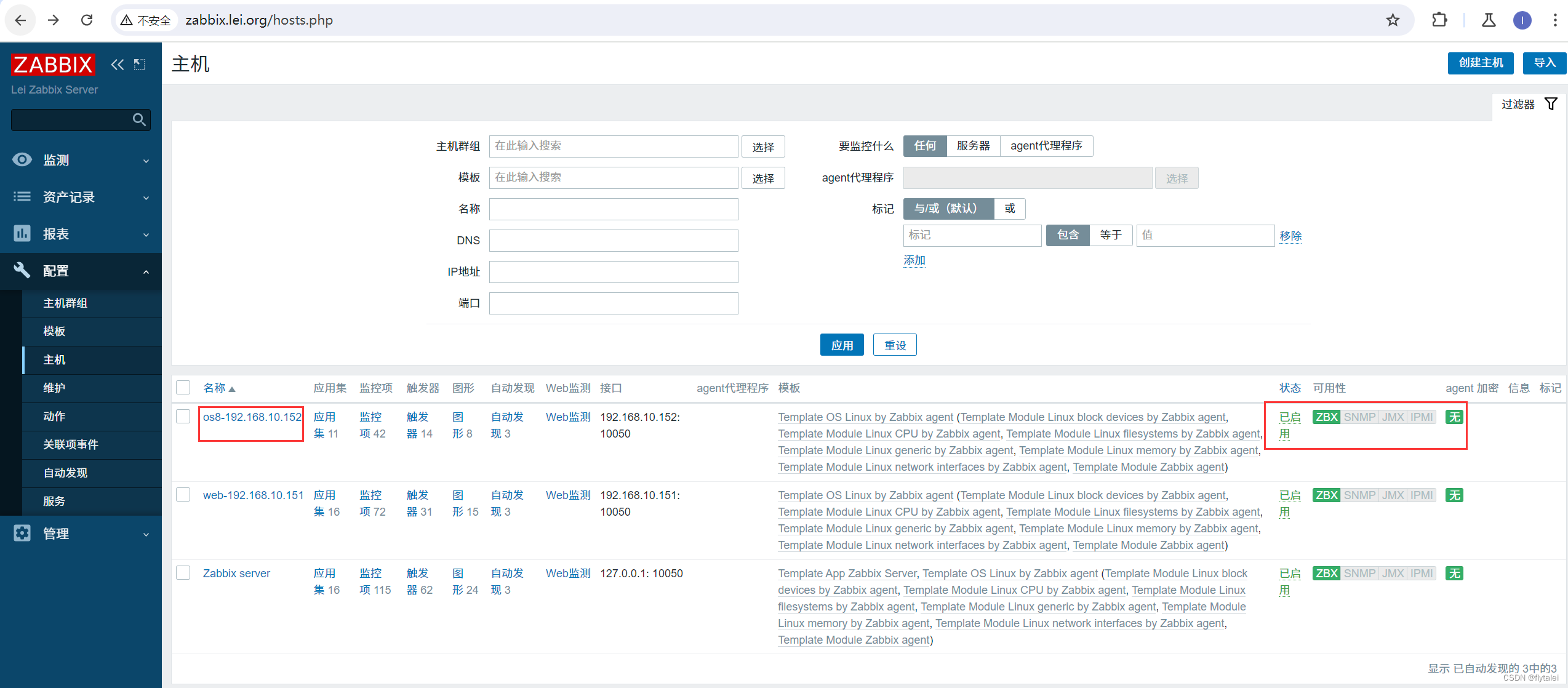The width and height of the screenshot is (1568, 688).
Task: Select the 服务器 monitored-by option
Action: click(974, 146)
